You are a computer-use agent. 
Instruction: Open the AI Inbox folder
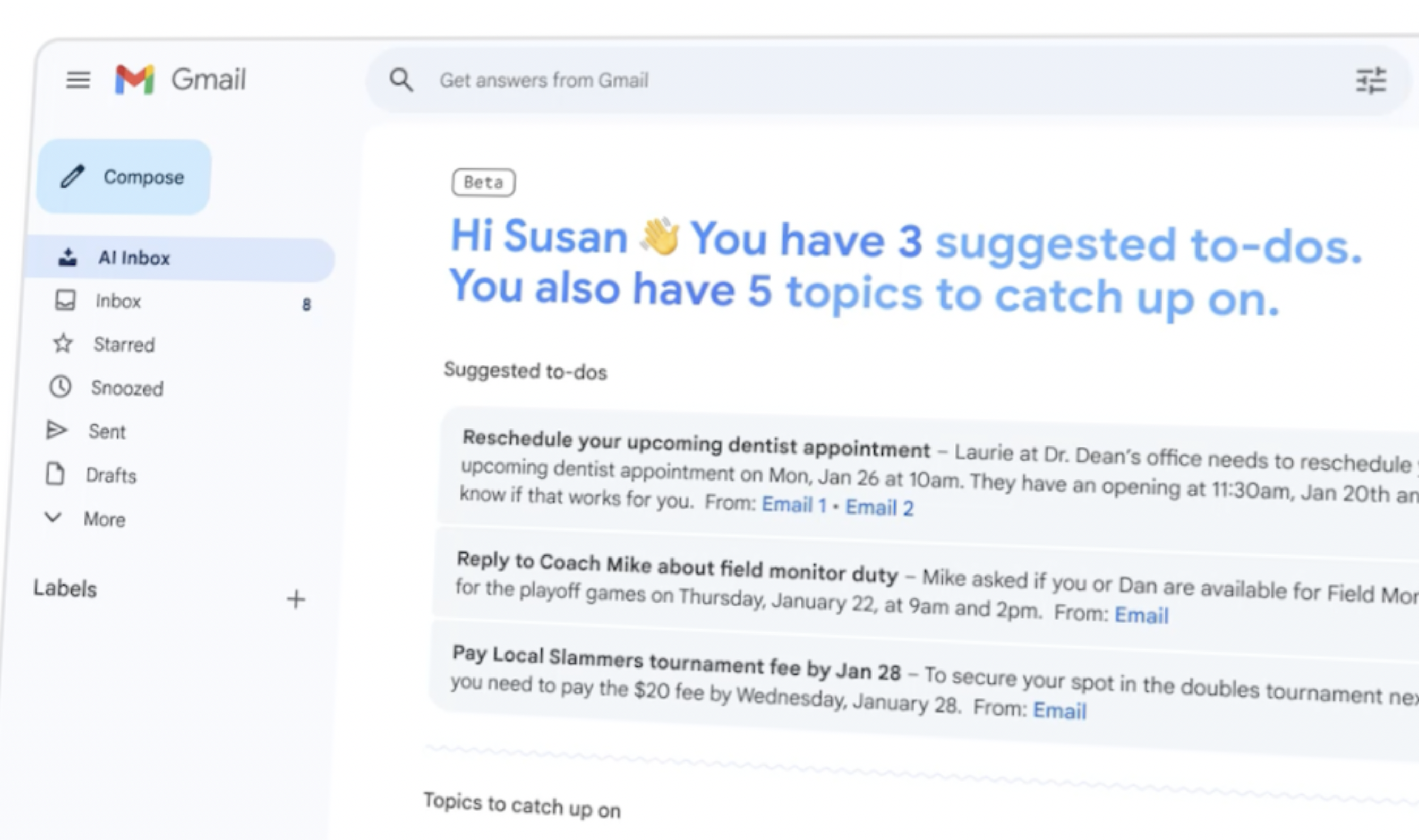pyautogui.click(x=180, y=259)
